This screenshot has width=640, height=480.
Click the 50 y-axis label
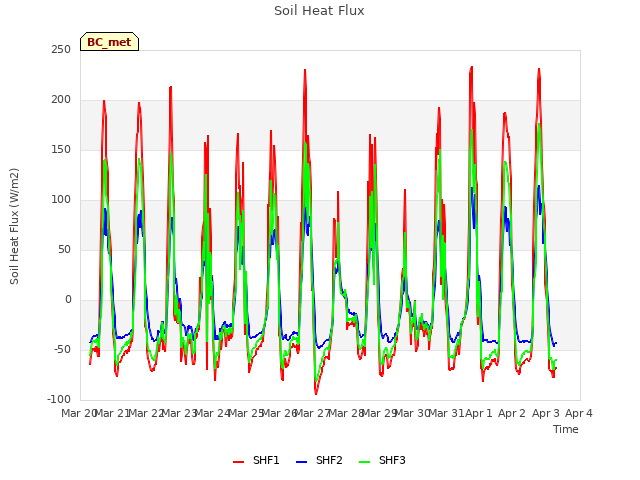[64, 249]
